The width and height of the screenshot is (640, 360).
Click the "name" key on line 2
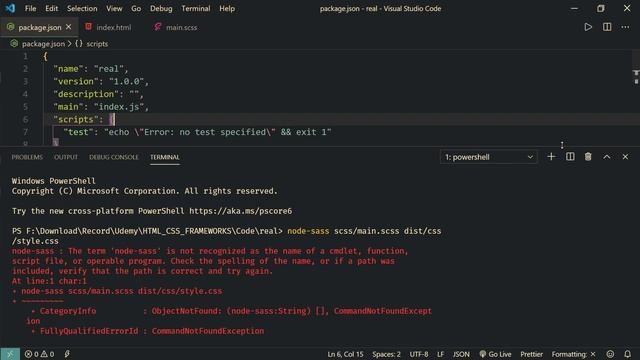[x=68, y=69]
